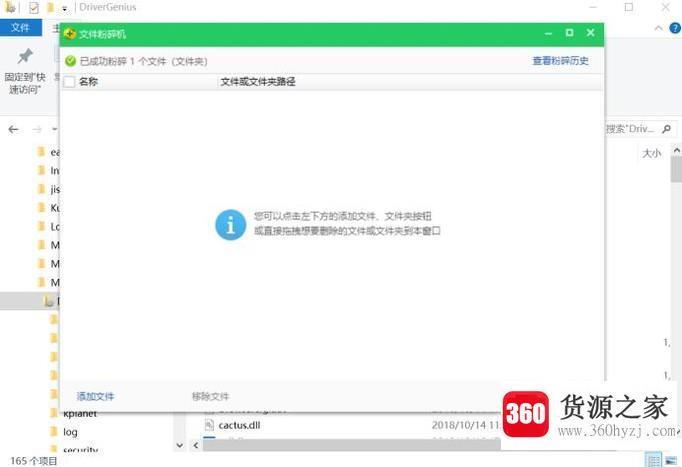Screen dimensions: 682x467
Task: Click the 名称 column header
Action: [x=88, y=81]
